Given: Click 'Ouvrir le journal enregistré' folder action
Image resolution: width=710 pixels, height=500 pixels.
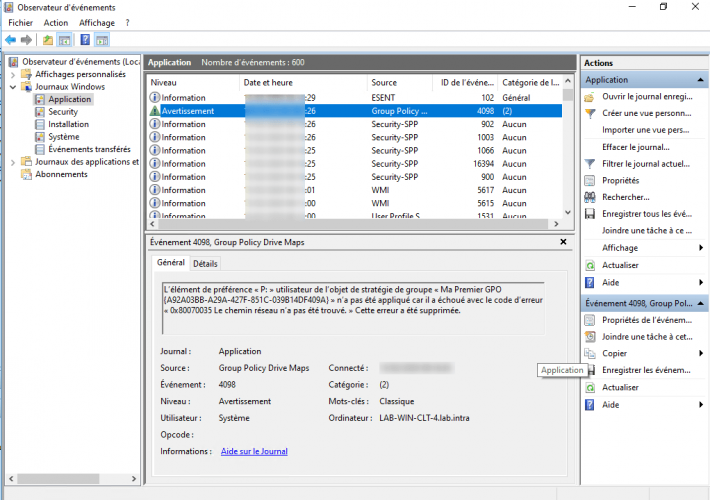Looking at the screenshot, I should click(x=644, y=97).
